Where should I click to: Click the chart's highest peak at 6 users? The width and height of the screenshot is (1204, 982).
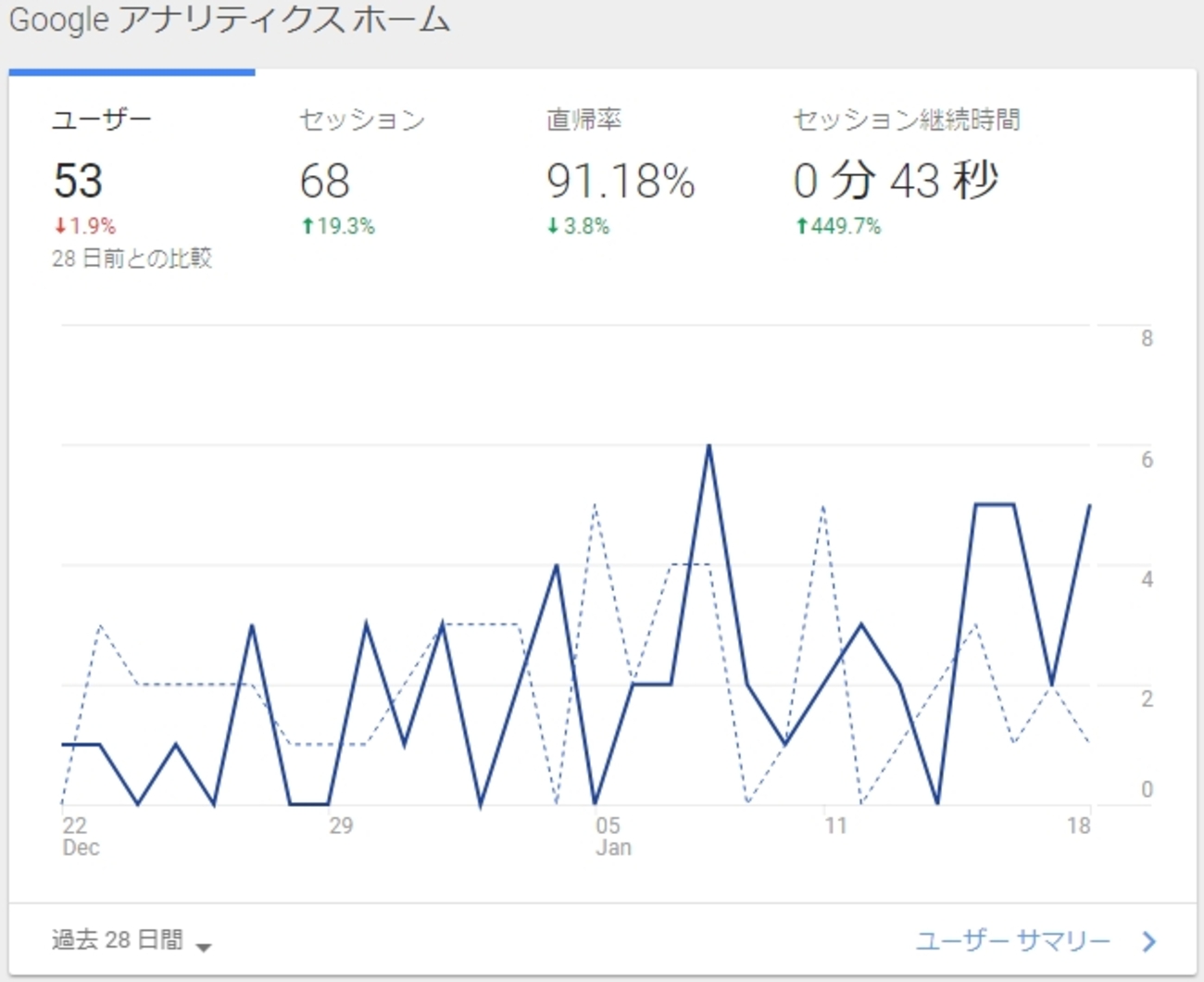tap(709, 446)
